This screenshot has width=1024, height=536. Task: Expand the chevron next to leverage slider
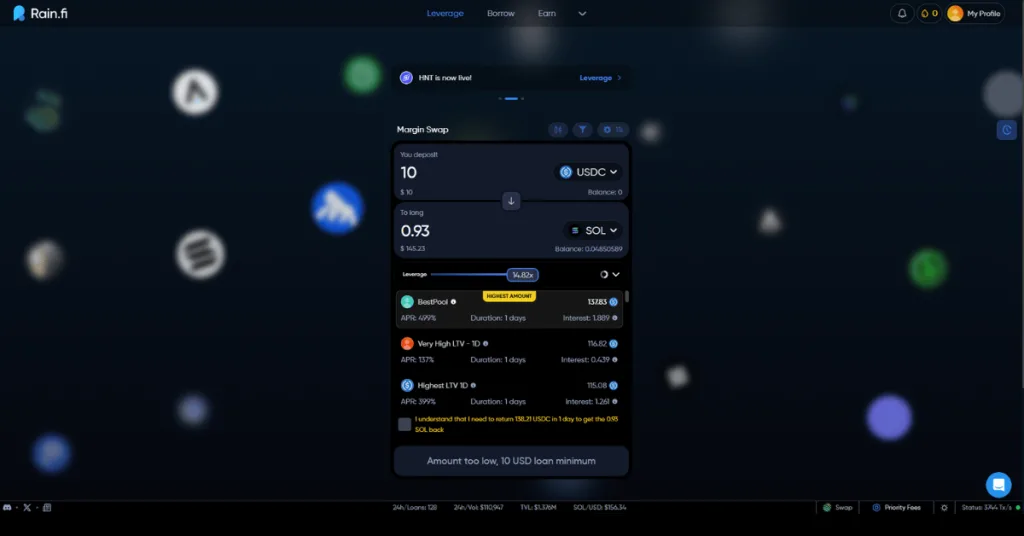(x=616, y=275)
